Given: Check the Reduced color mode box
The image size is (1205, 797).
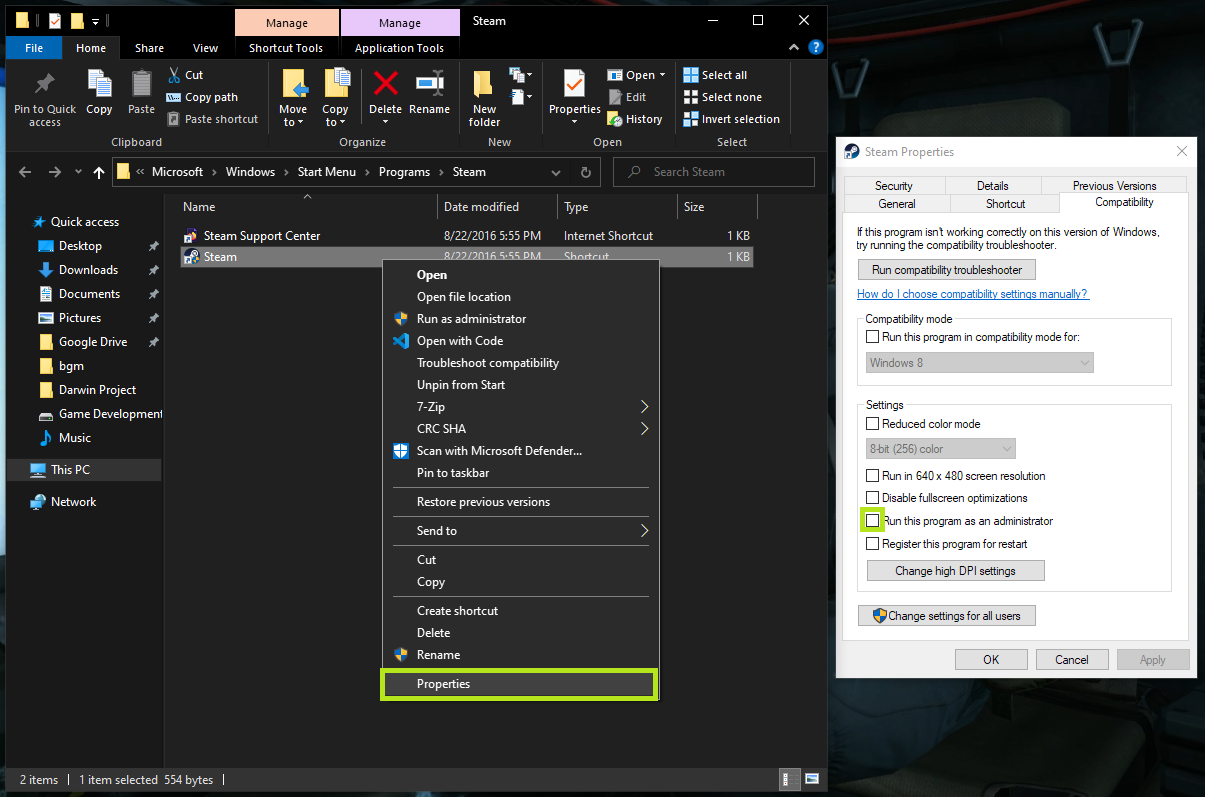Looking at the screenshot, I should point(872,424).
